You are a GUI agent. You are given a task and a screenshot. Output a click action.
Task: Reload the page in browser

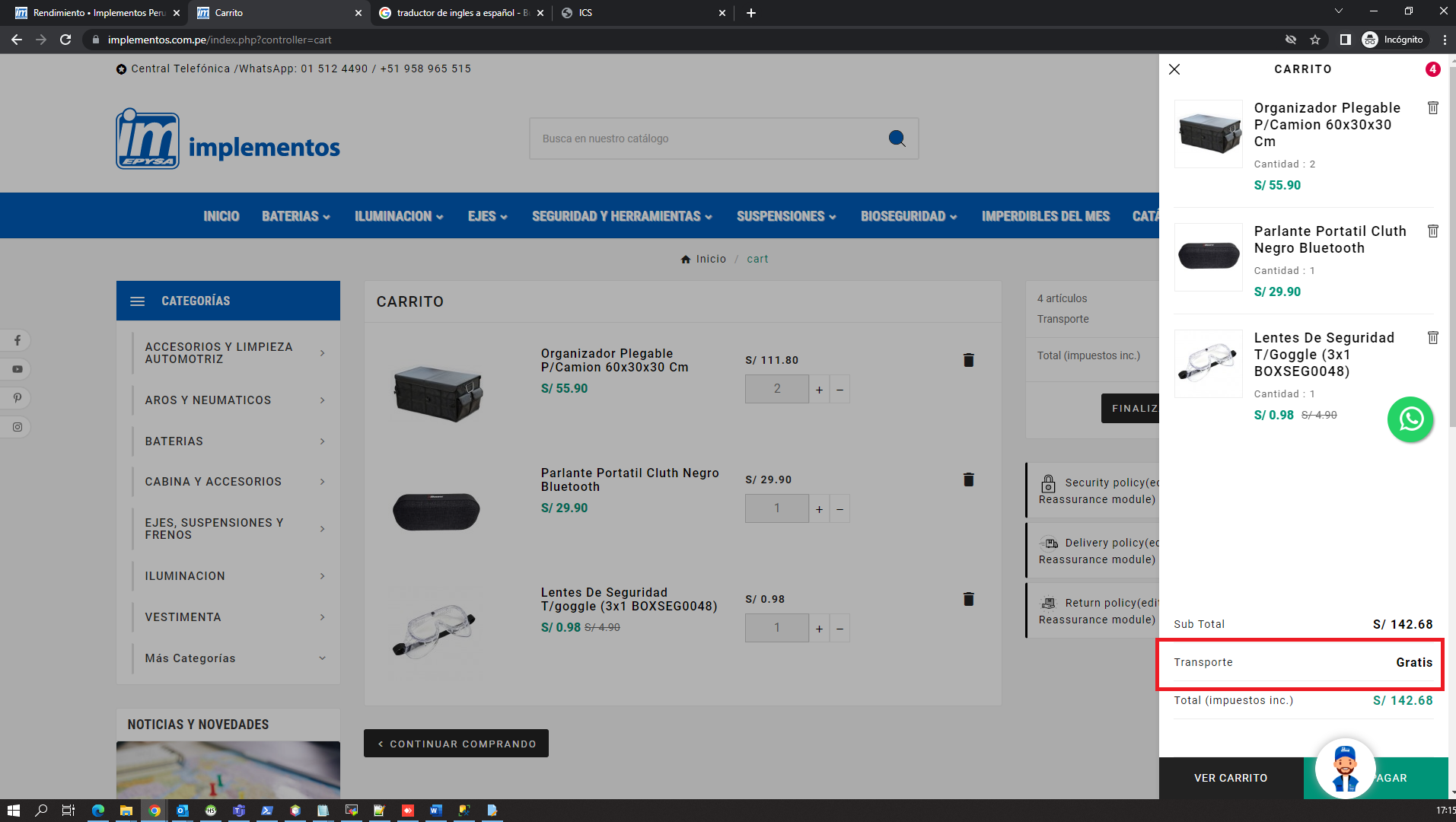pos(65,40)
